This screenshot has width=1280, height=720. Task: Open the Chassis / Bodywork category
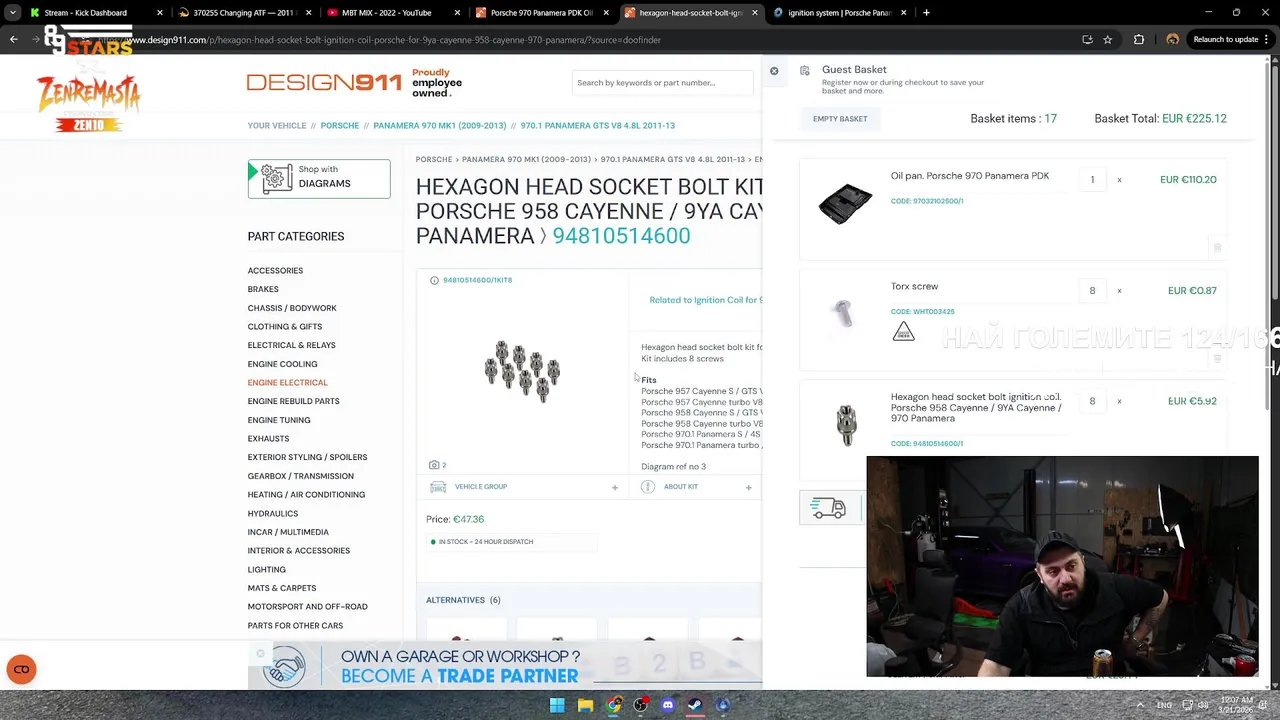292,308
